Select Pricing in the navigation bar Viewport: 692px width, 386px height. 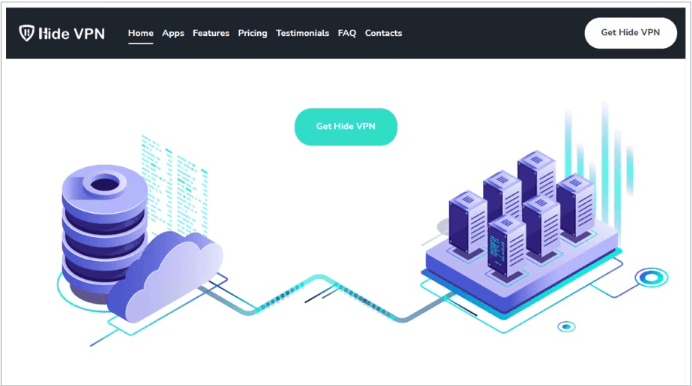point(252,34)
